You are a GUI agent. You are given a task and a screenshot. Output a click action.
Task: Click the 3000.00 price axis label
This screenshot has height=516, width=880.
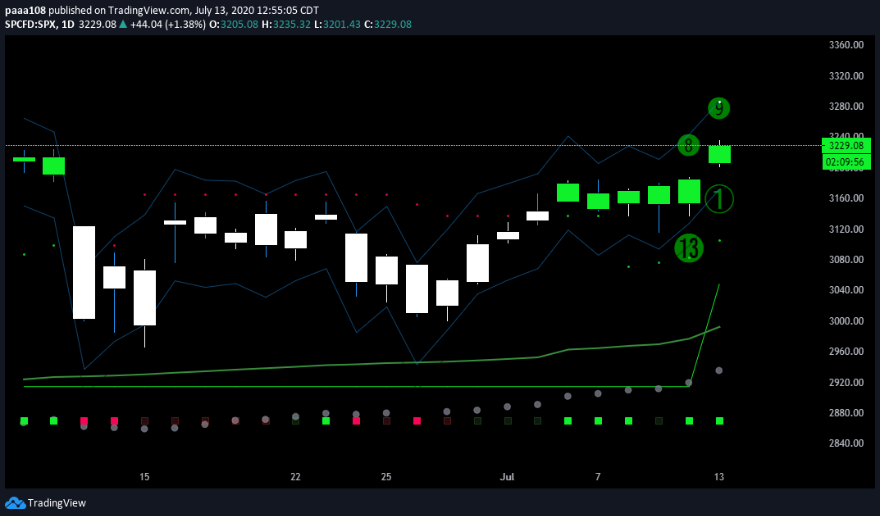click(x=846, y=321)
